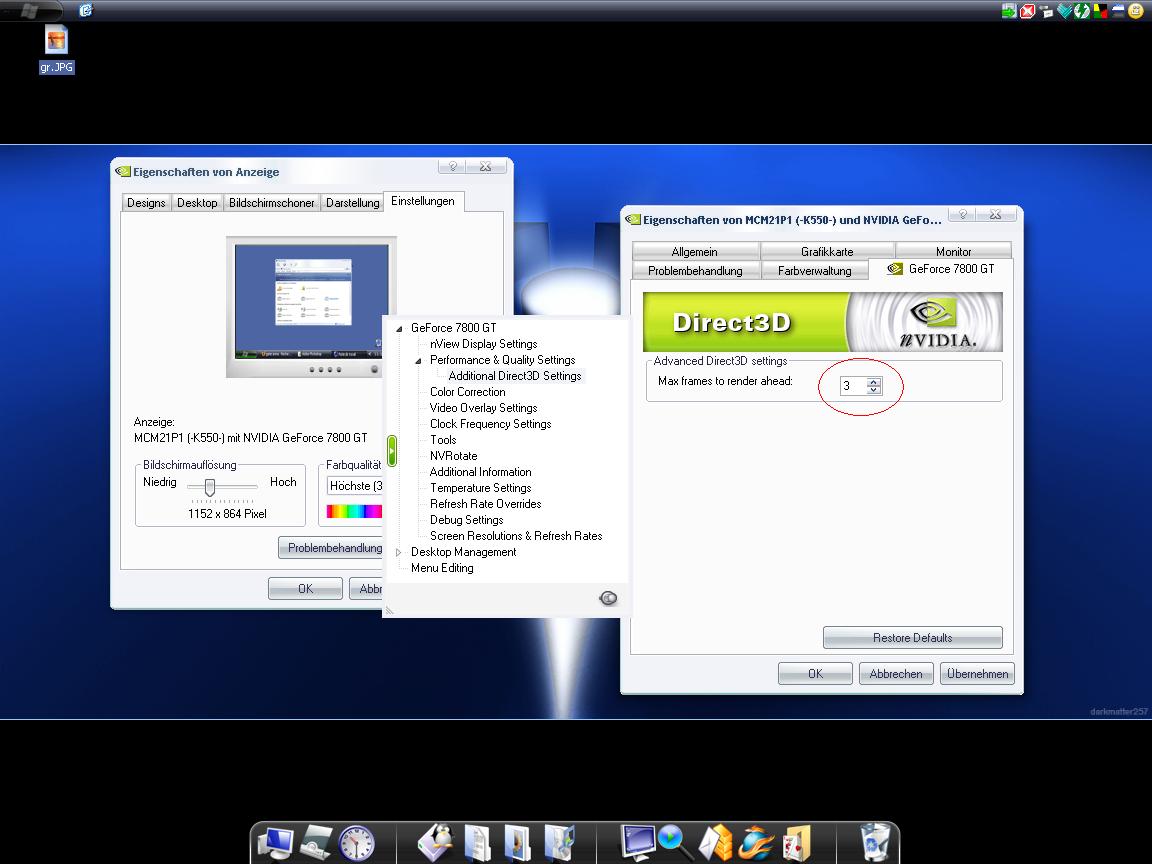Screen dimensions: 1152x864
Task: Open the mail envelope icon in the dock
Action: [715, 842]
